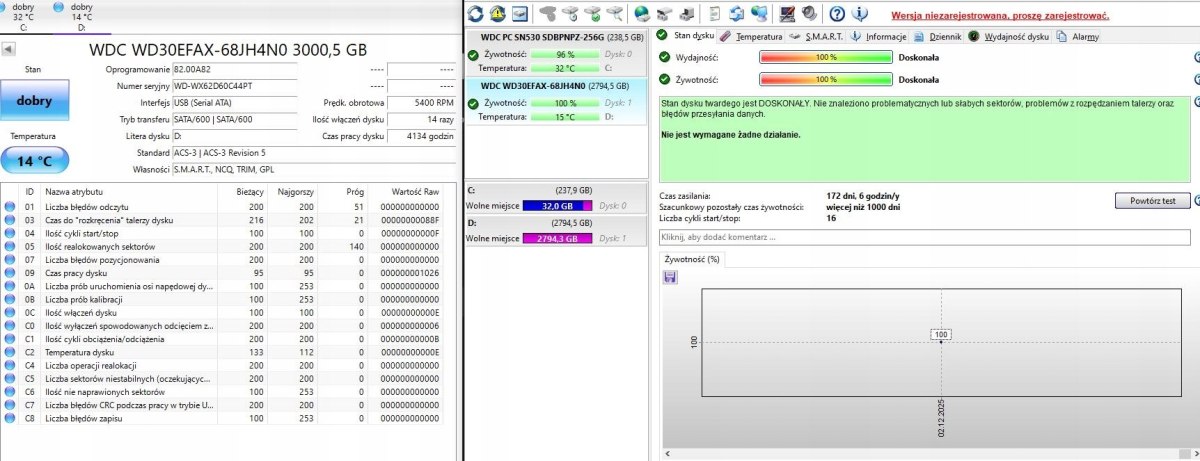Click the comment input field

click(x=924, y=237)
